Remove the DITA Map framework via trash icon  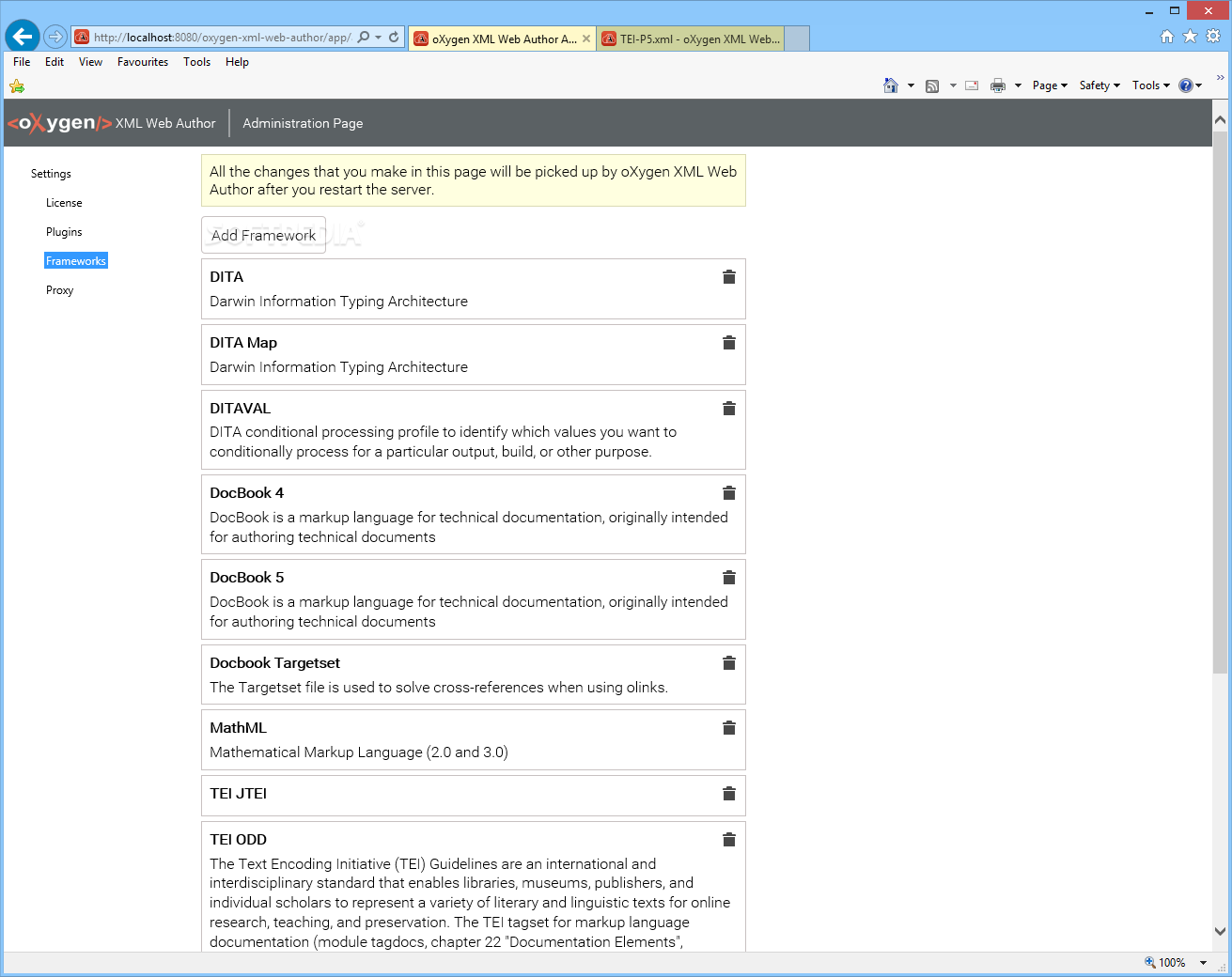tap(728, 343)
